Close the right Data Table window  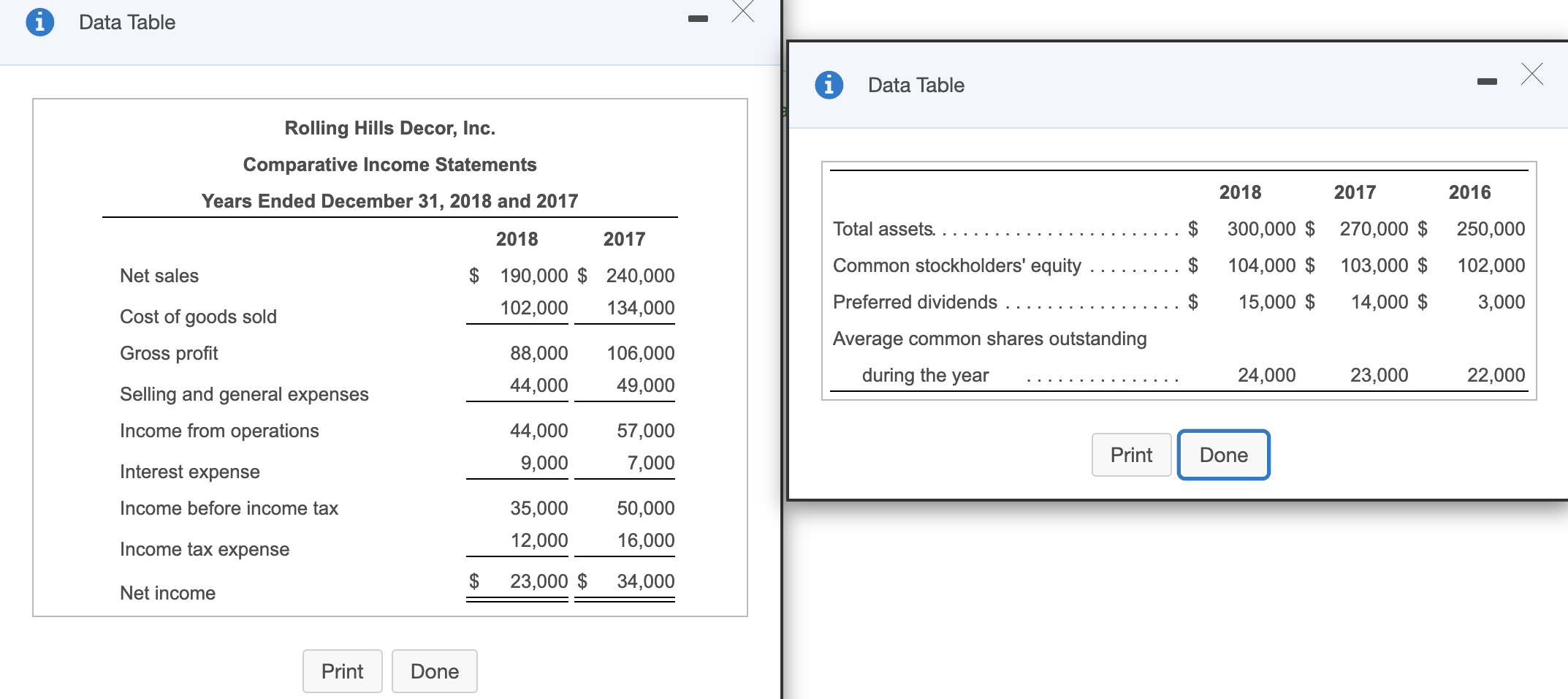click(1532, 74)
